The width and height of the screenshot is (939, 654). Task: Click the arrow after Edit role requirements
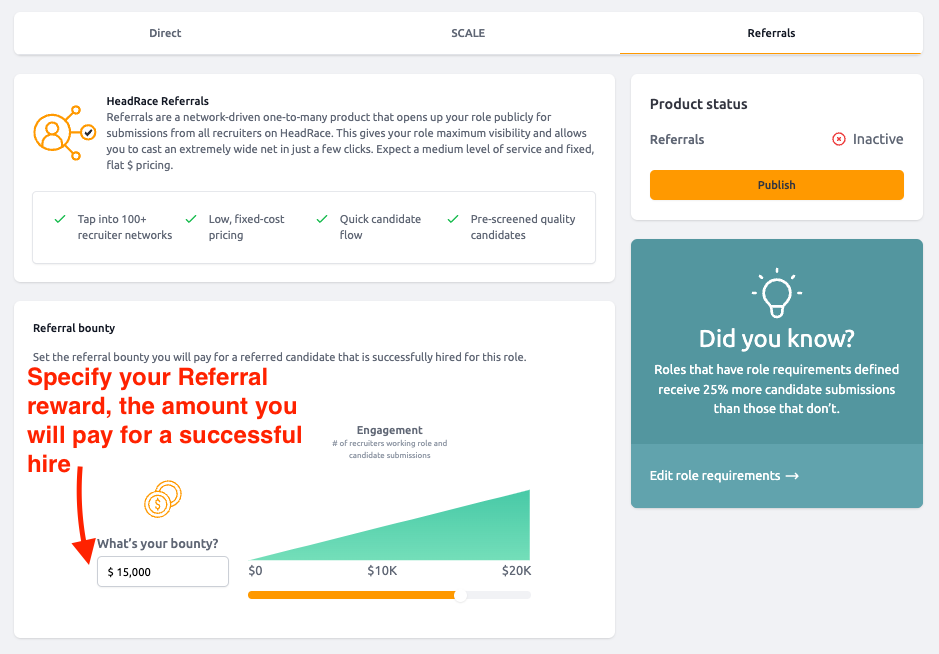(x=792, y=476)
